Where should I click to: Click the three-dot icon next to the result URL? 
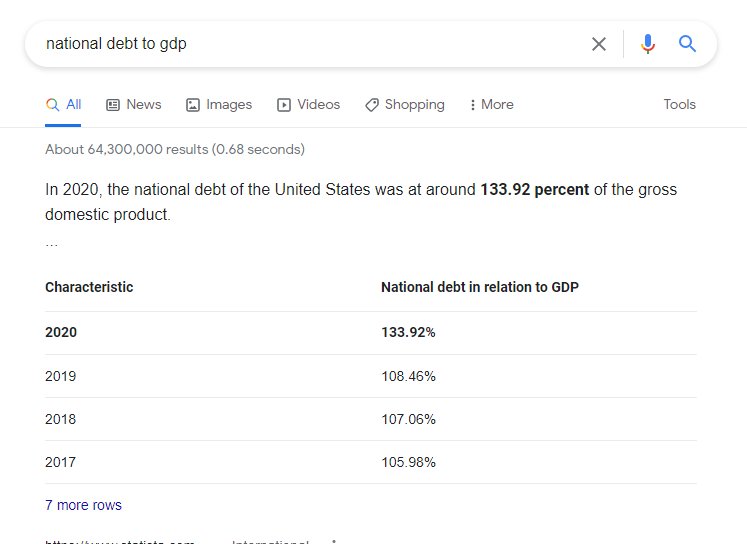334,541
